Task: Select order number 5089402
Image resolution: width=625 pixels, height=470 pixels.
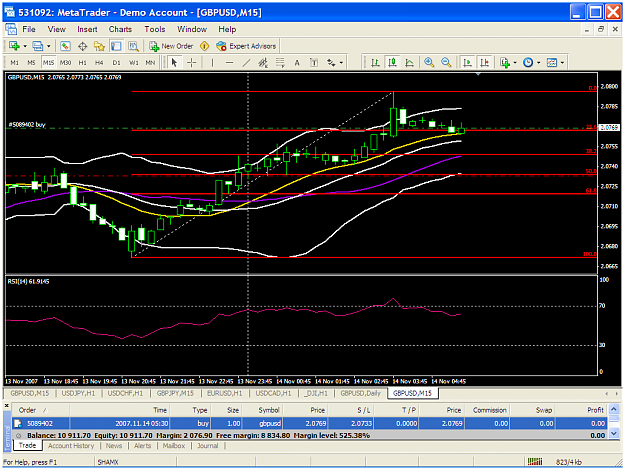Action: click(x=40, y=423)
